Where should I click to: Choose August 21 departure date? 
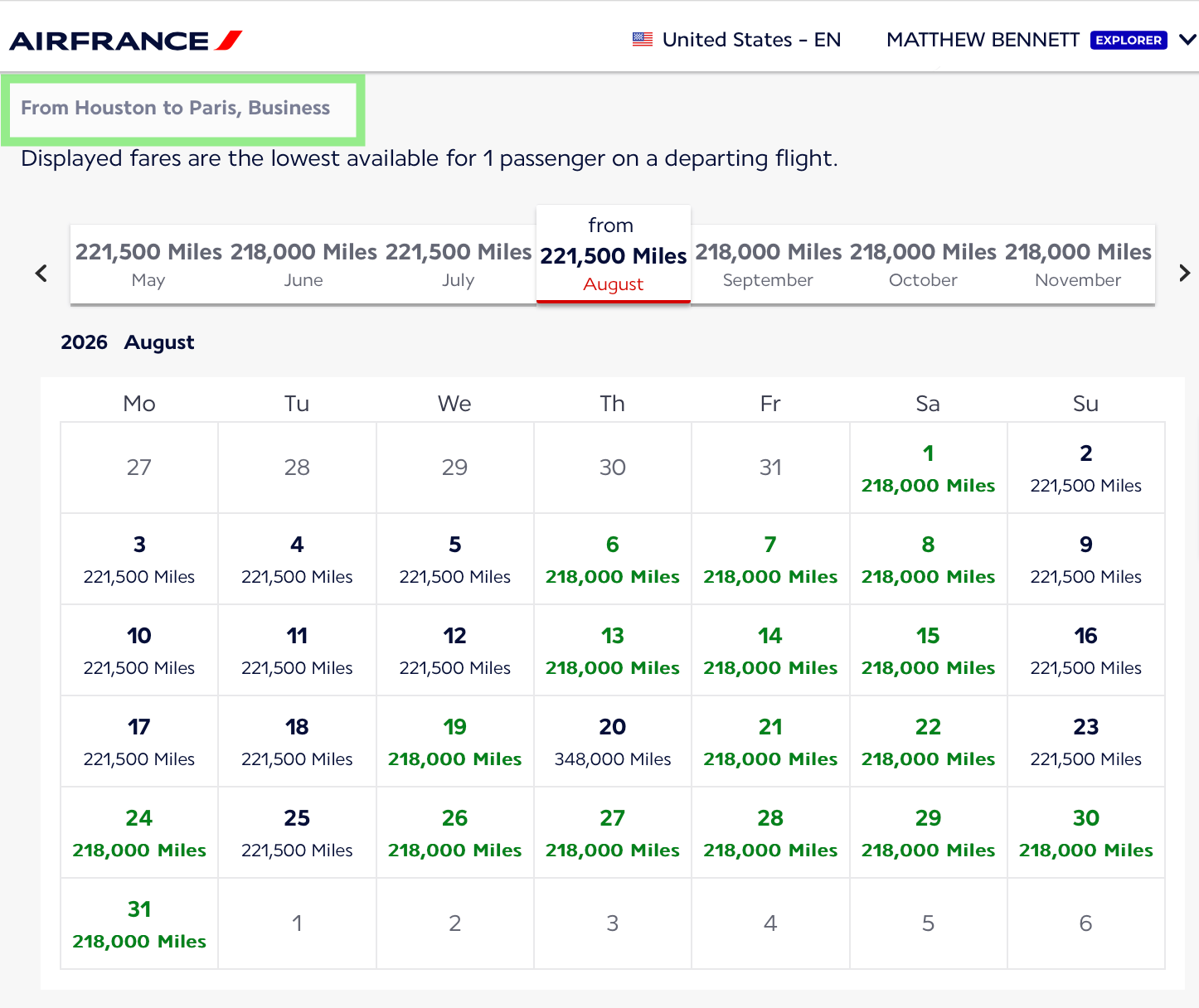(770, 741)
